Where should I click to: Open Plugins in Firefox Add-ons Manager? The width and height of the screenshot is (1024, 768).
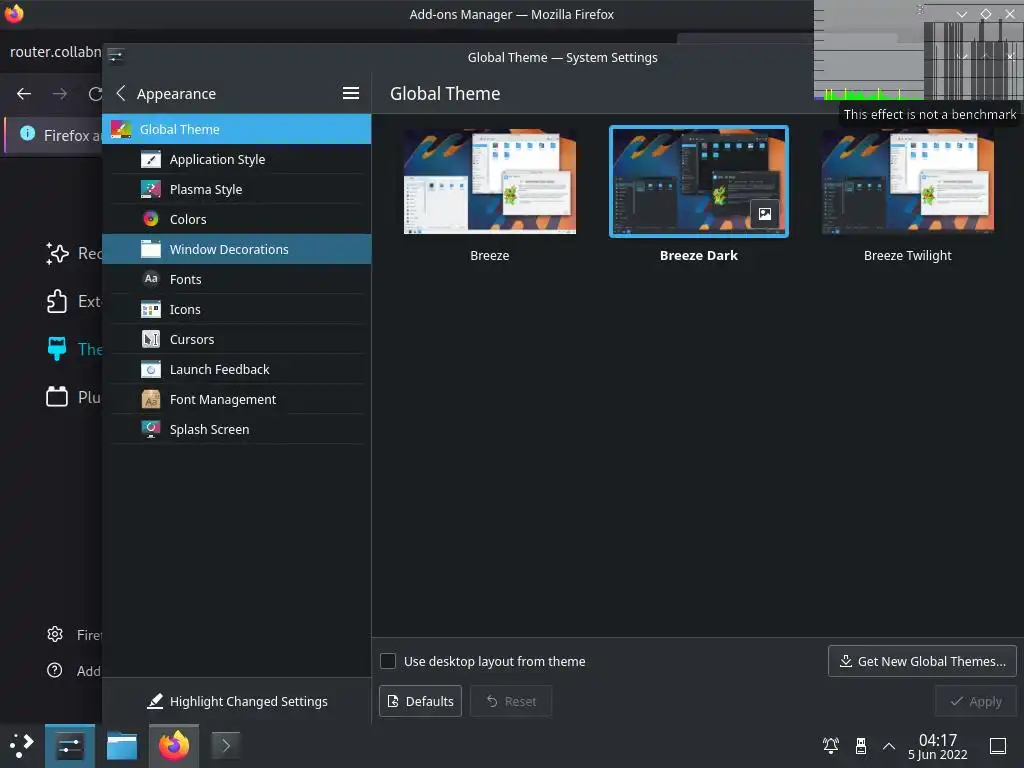pos(73,397)
